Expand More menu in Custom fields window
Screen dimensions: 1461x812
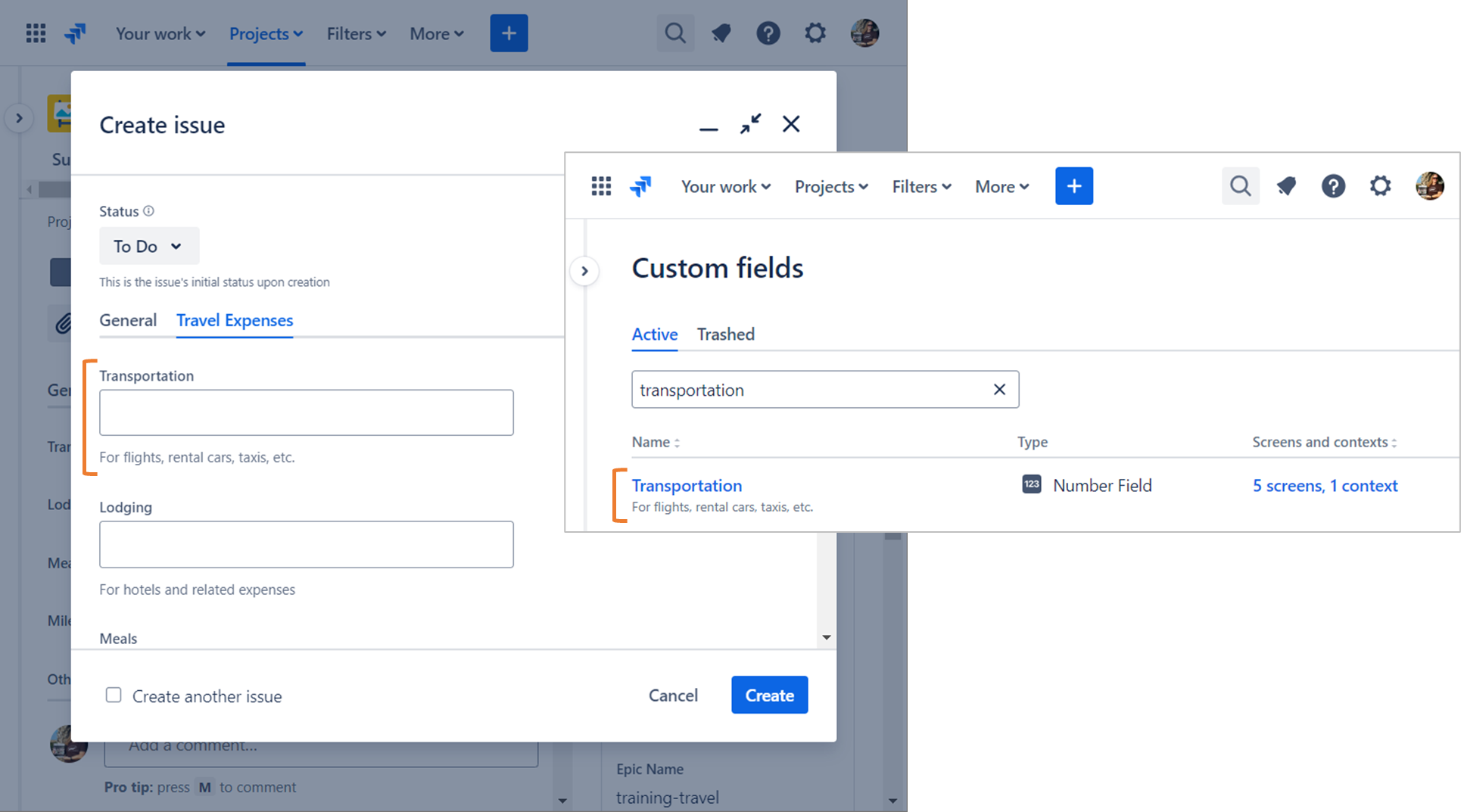tap(1002, 186)
